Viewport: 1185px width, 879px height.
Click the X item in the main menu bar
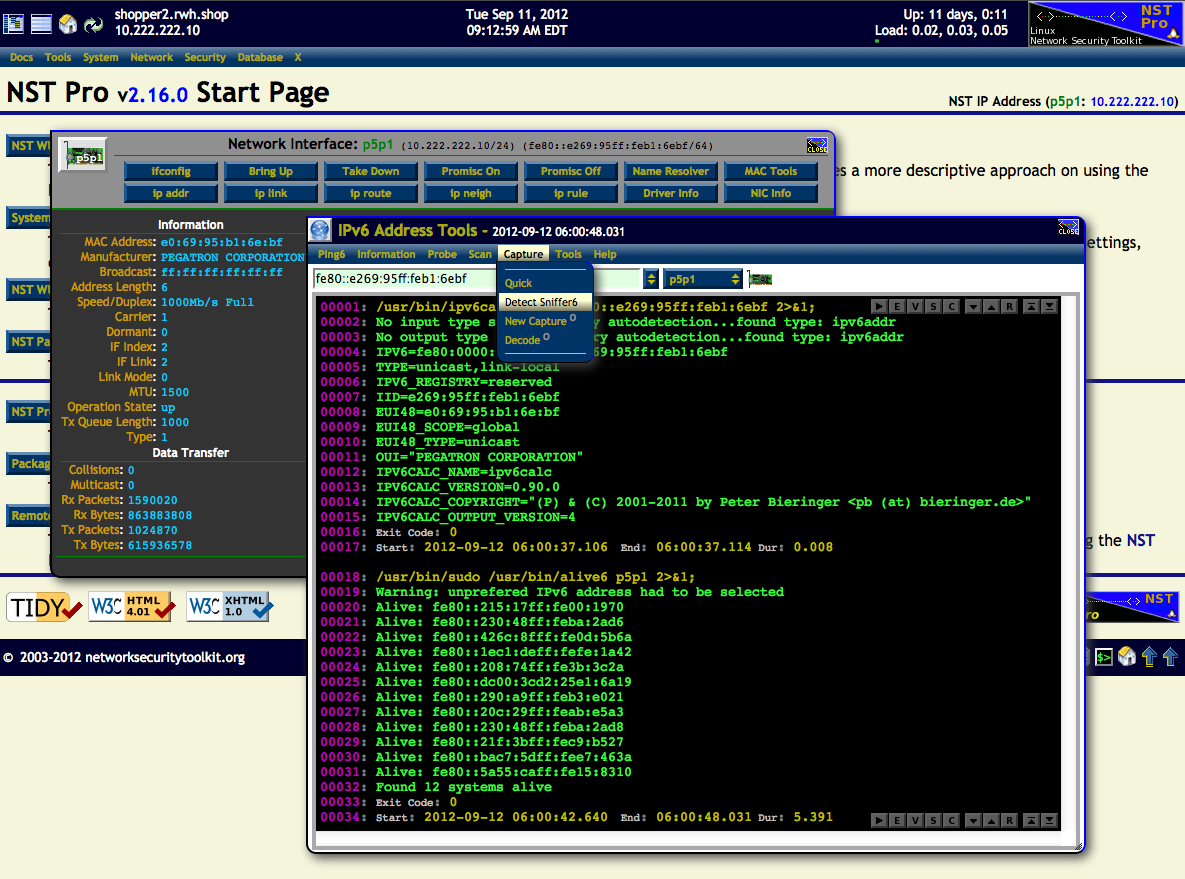tap(298, 57)
